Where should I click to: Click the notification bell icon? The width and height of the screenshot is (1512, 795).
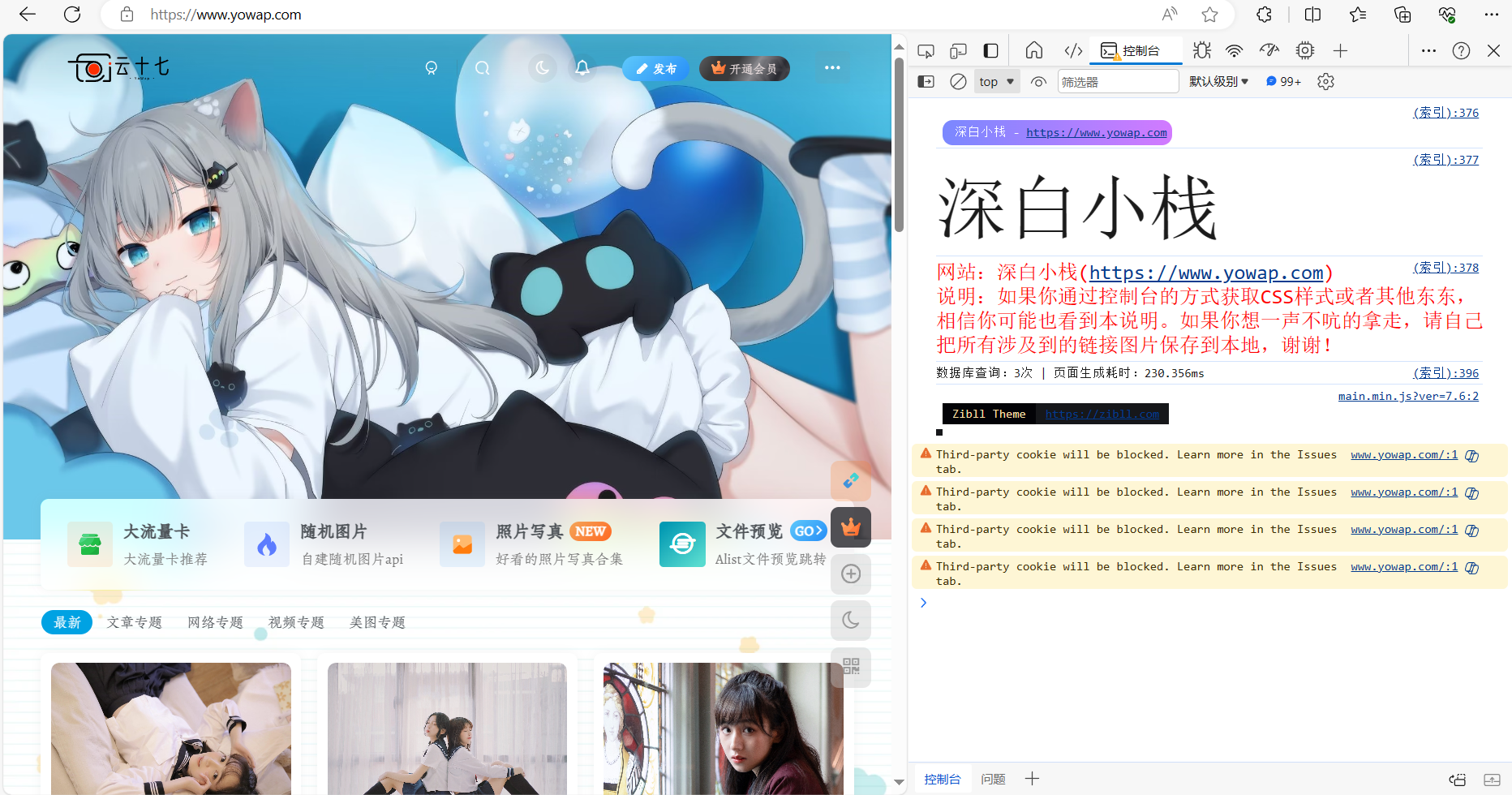(x=582, y=68)
